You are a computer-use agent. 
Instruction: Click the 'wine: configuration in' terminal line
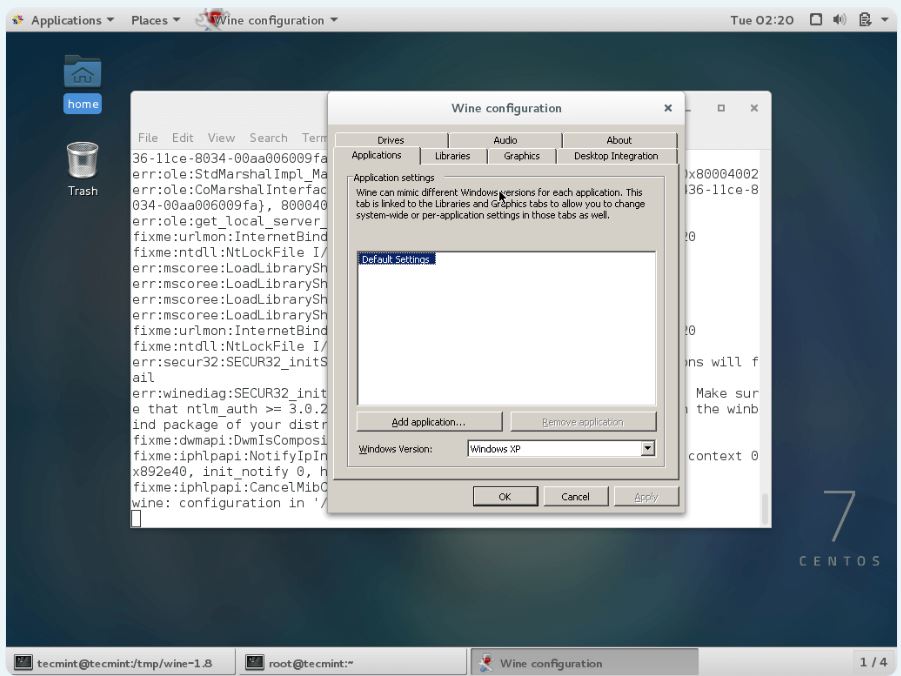click(230, 503)
